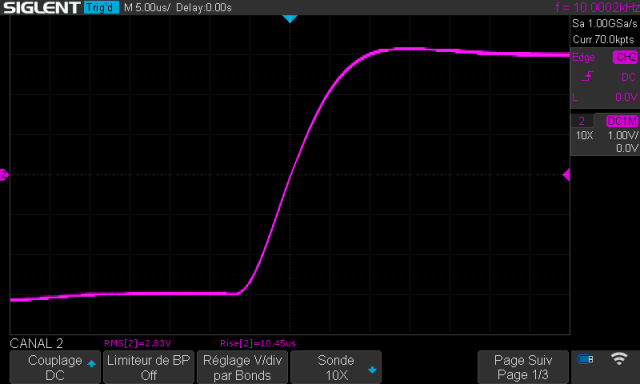Toggle Limiteur de BP Off setting
Screen dimensions: 640x384
[x=149, y=367]
